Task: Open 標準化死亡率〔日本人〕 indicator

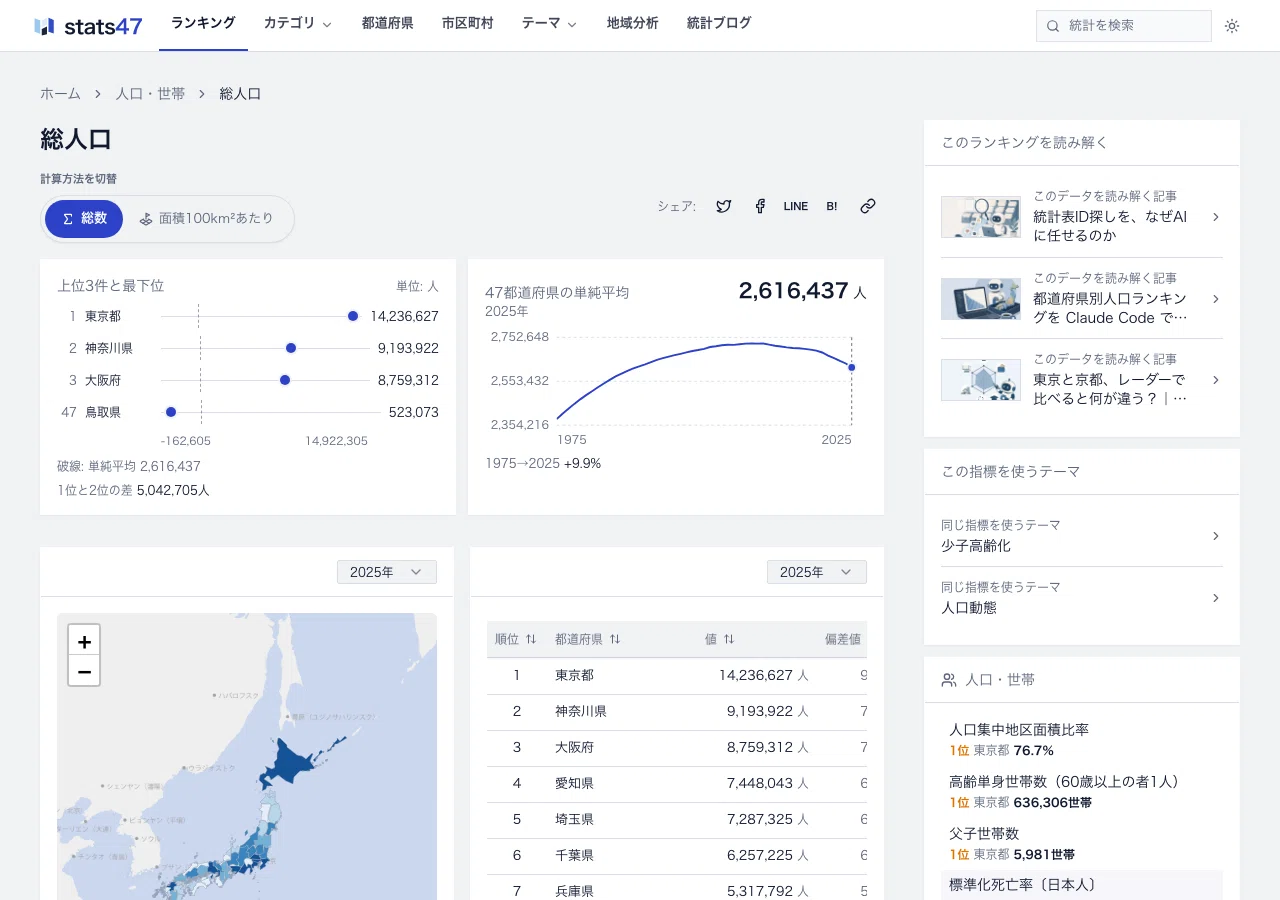Action: [1082, 886]
